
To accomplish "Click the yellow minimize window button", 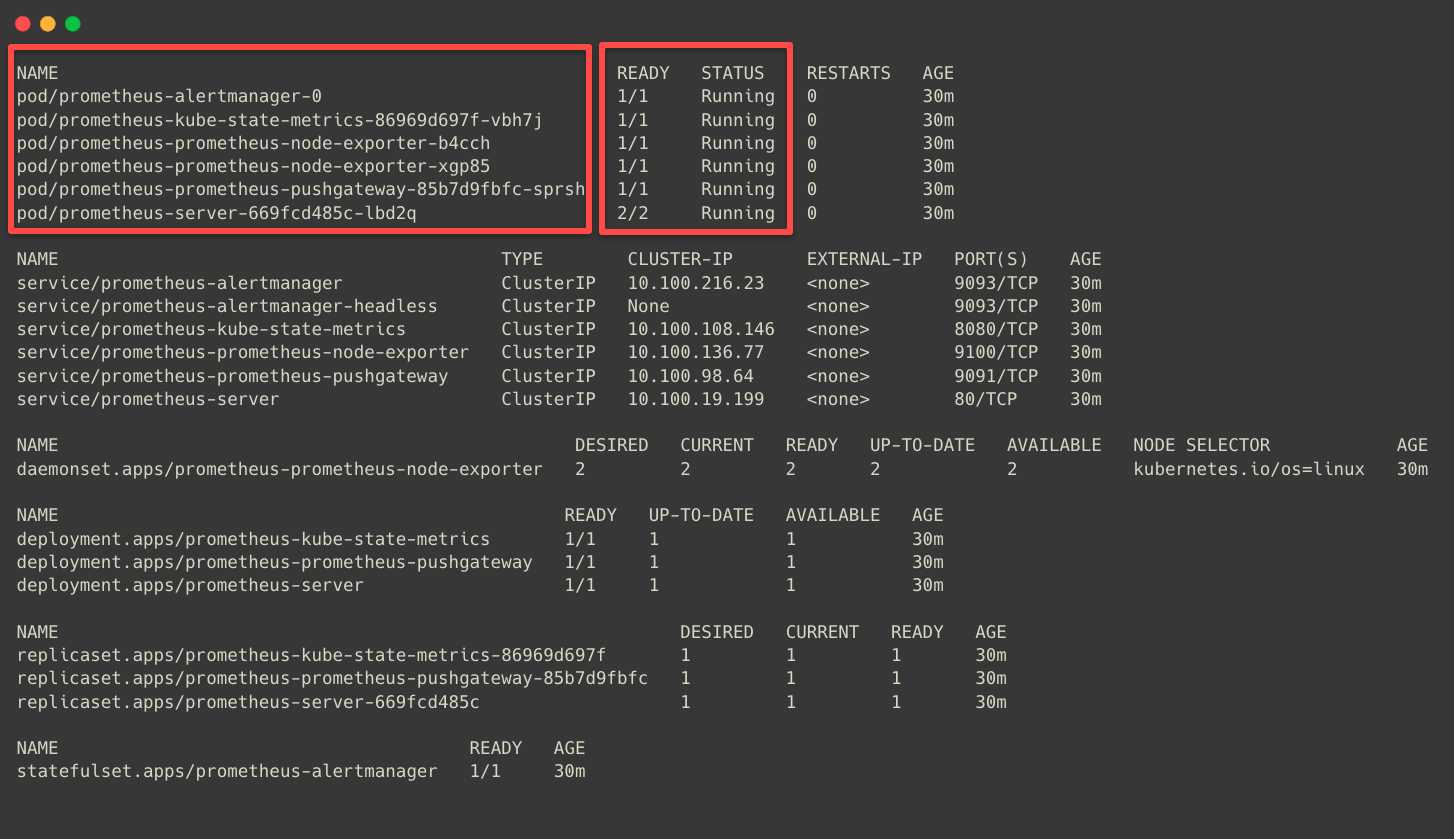I will click(46, 23).
